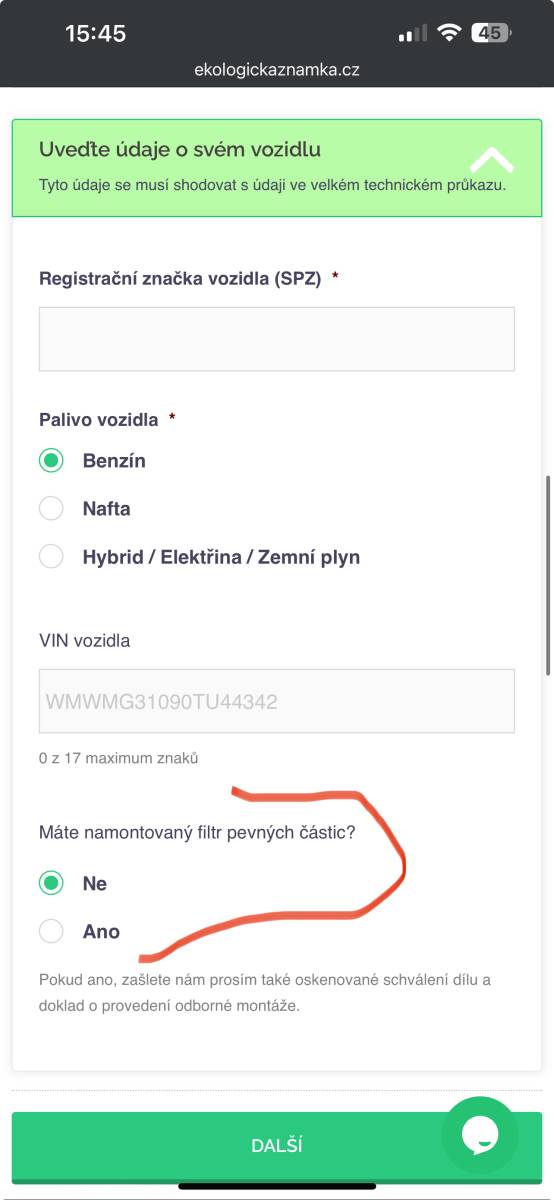The image size is (554, 1200).
Task: Tap the Palivo vozidla label
Action: 99,420
